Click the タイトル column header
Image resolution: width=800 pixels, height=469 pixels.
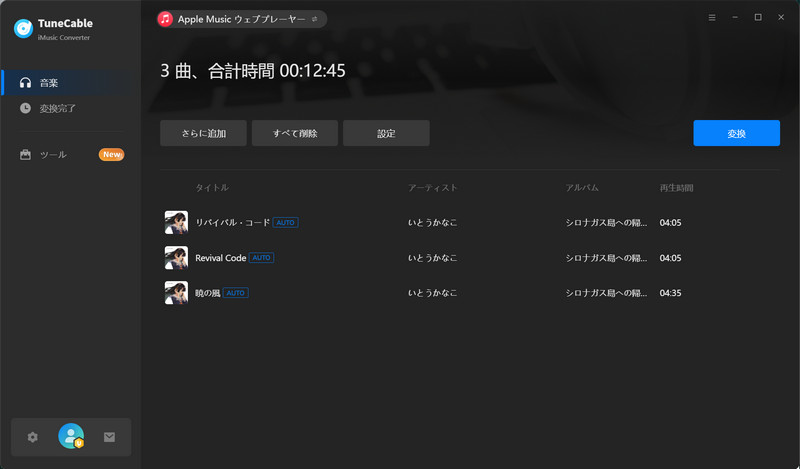[x=212, y=188]
